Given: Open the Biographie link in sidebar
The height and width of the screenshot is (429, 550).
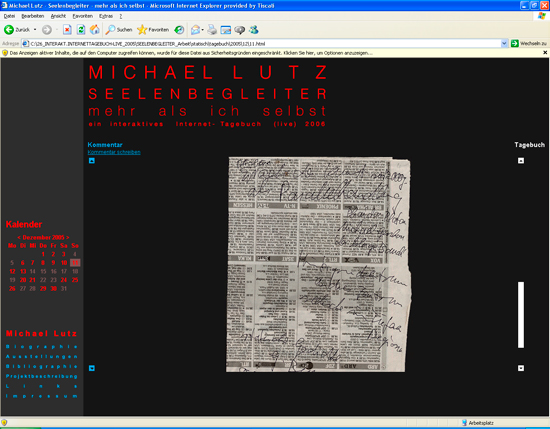Looking at the screenshot, I should pos(41,347).
